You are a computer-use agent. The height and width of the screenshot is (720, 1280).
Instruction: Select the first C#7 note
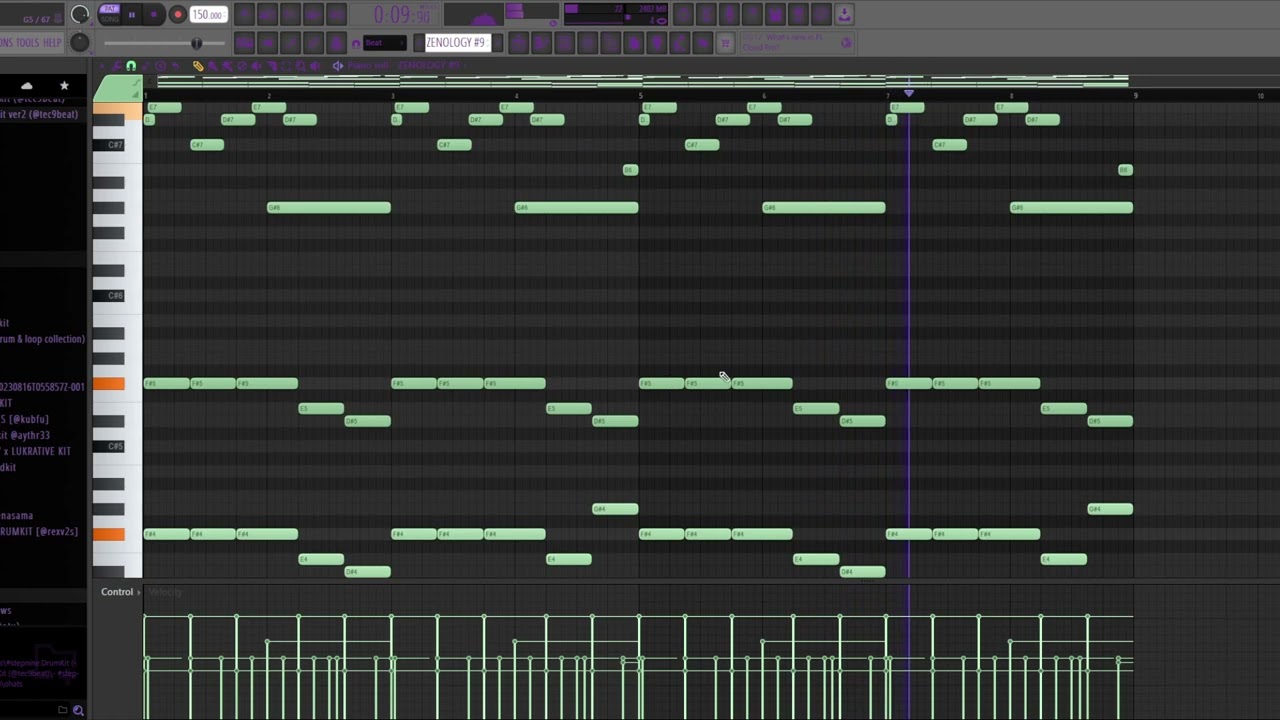point(207,145)
